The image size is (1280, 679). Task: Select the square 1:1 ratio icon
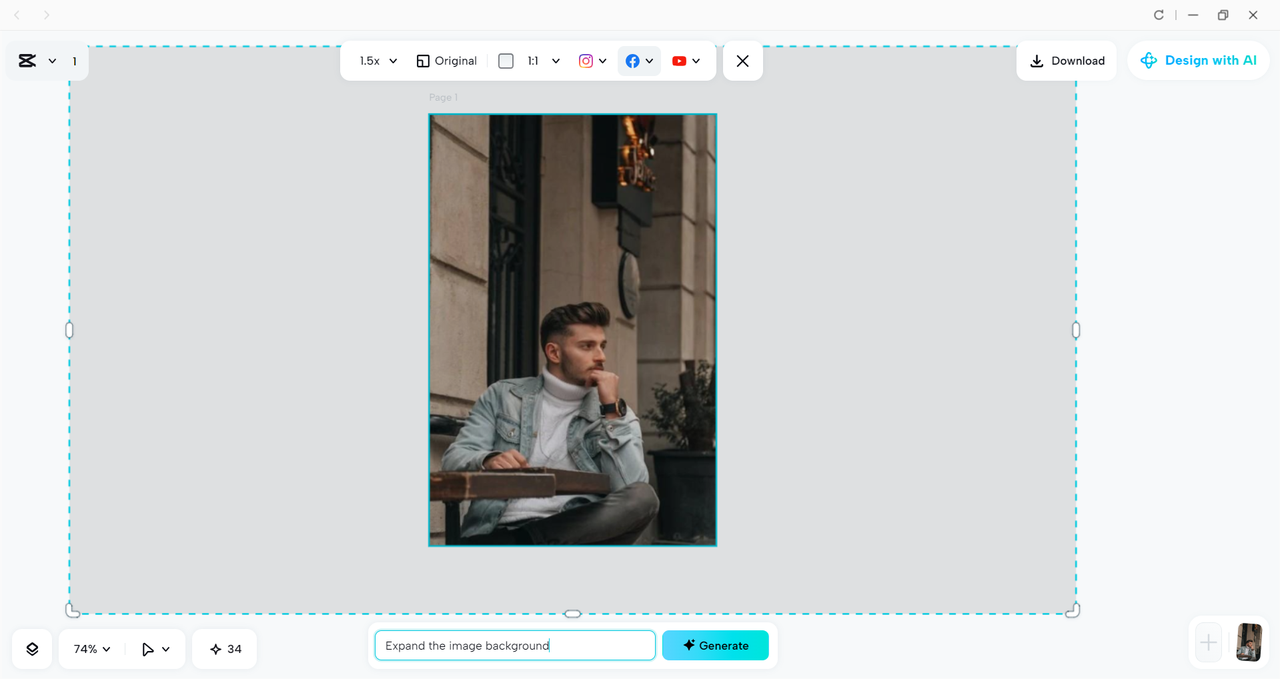pyautogui.click(x=506, y=60)
